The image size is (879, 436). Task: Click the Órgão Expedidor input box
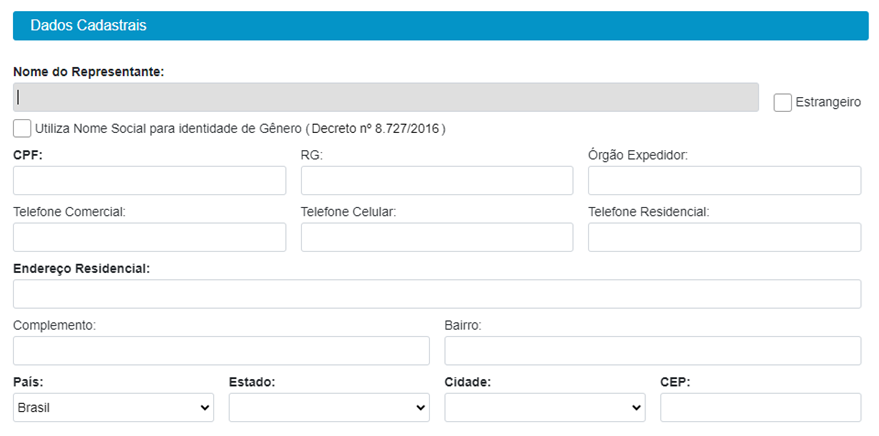(724, 180)
